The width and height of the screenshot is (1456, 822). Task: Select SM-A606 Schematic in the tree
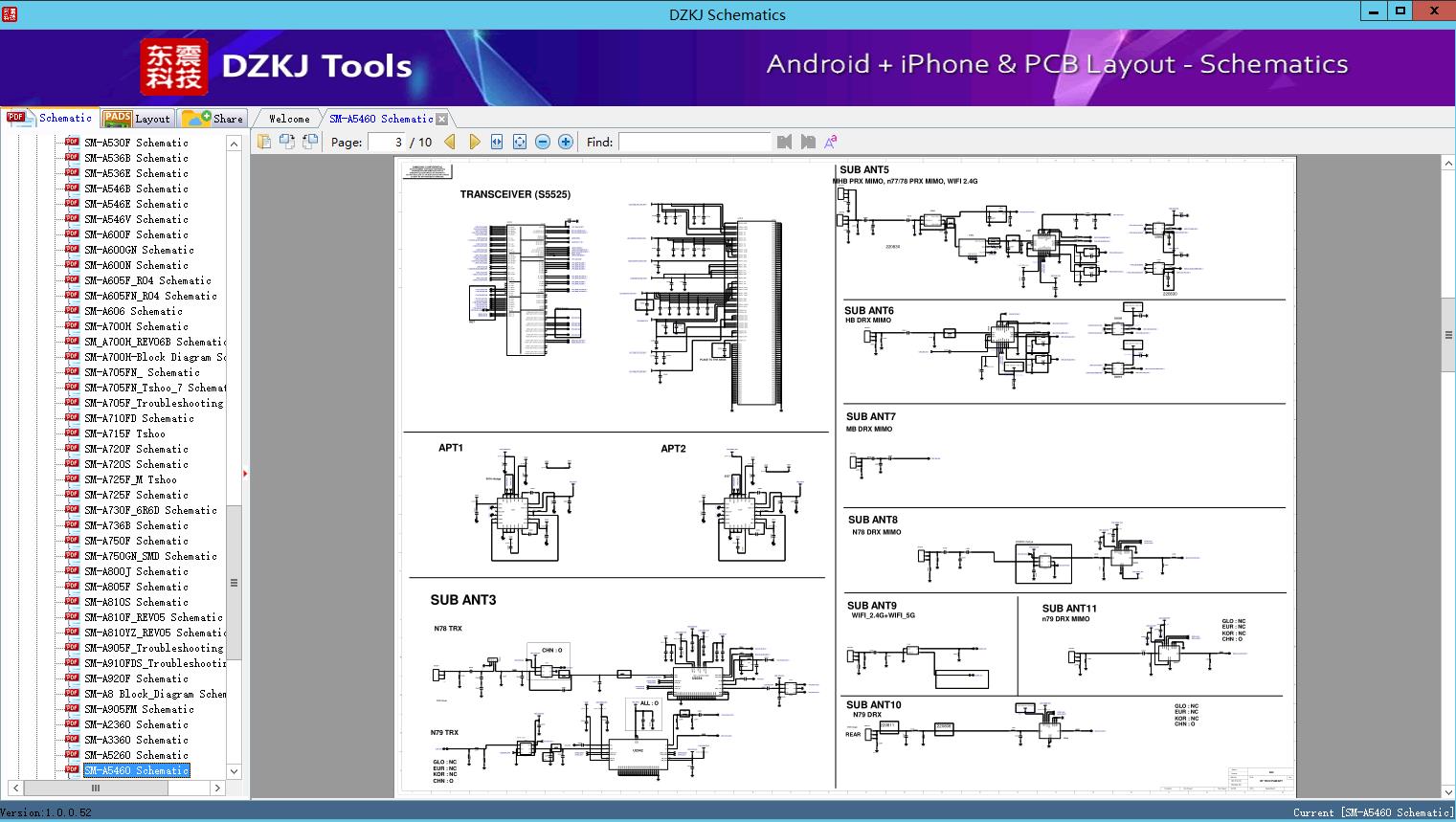(x=133, y=311)
